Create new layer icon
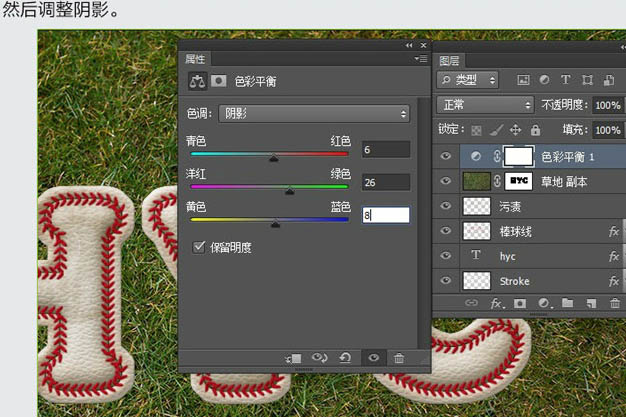The width and height of the screenshot is (626, 417). pyautogui.click(x=591, y=304)
